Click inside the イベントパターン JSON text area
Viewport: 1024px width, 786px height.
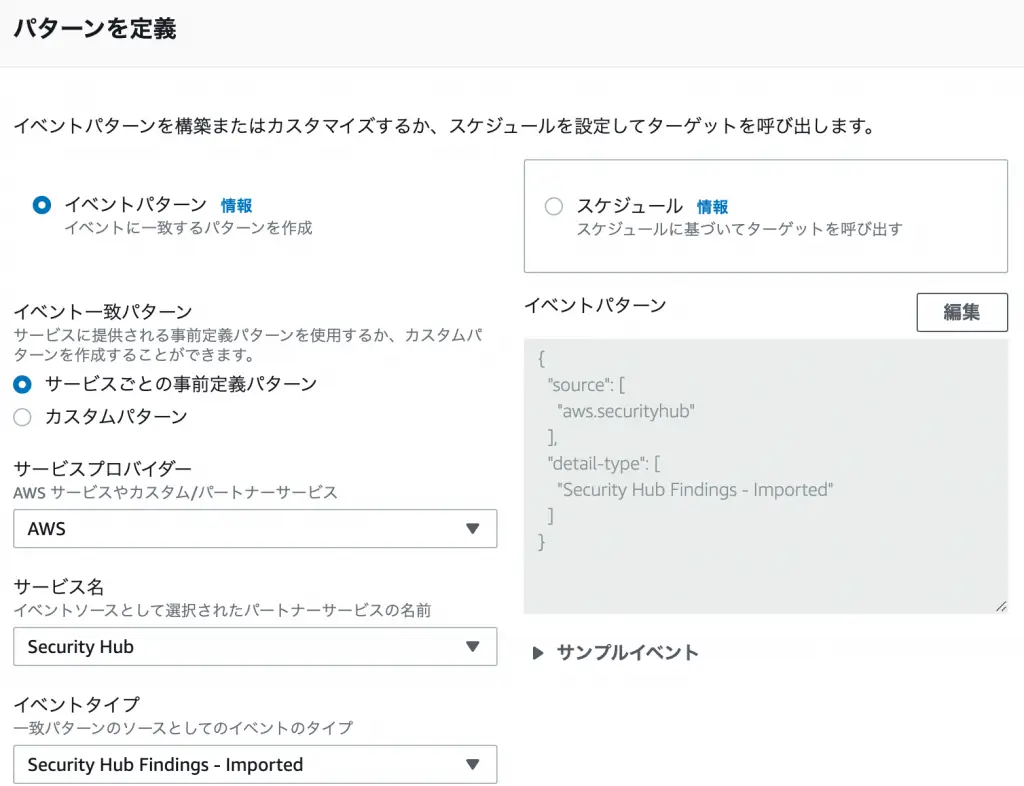pyautogui.click(x=766, y=476)
